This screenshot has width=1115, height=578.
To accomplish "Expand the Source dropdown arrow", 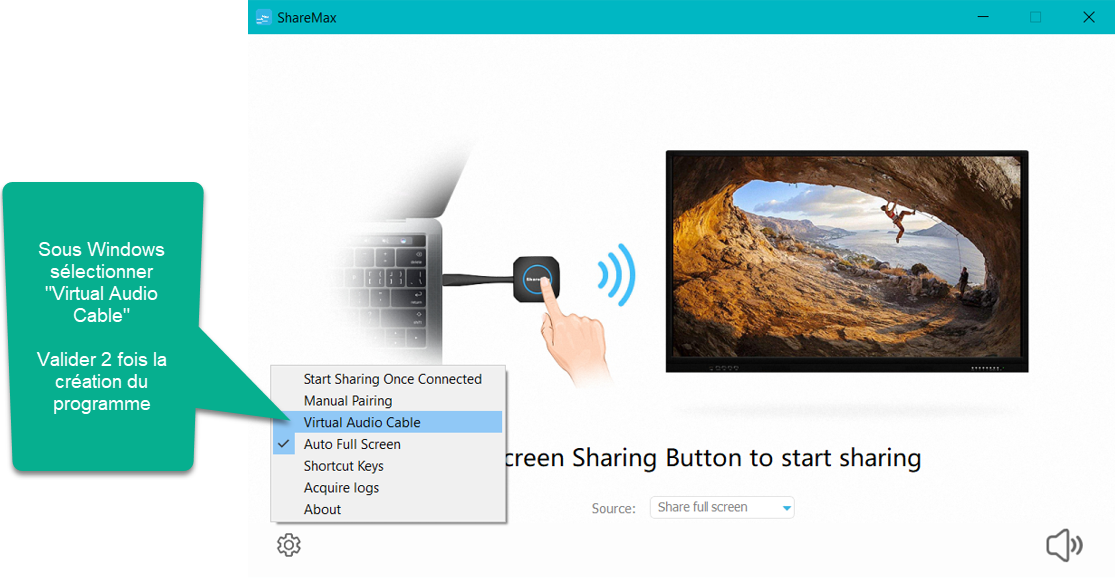I will click(786, 508).
